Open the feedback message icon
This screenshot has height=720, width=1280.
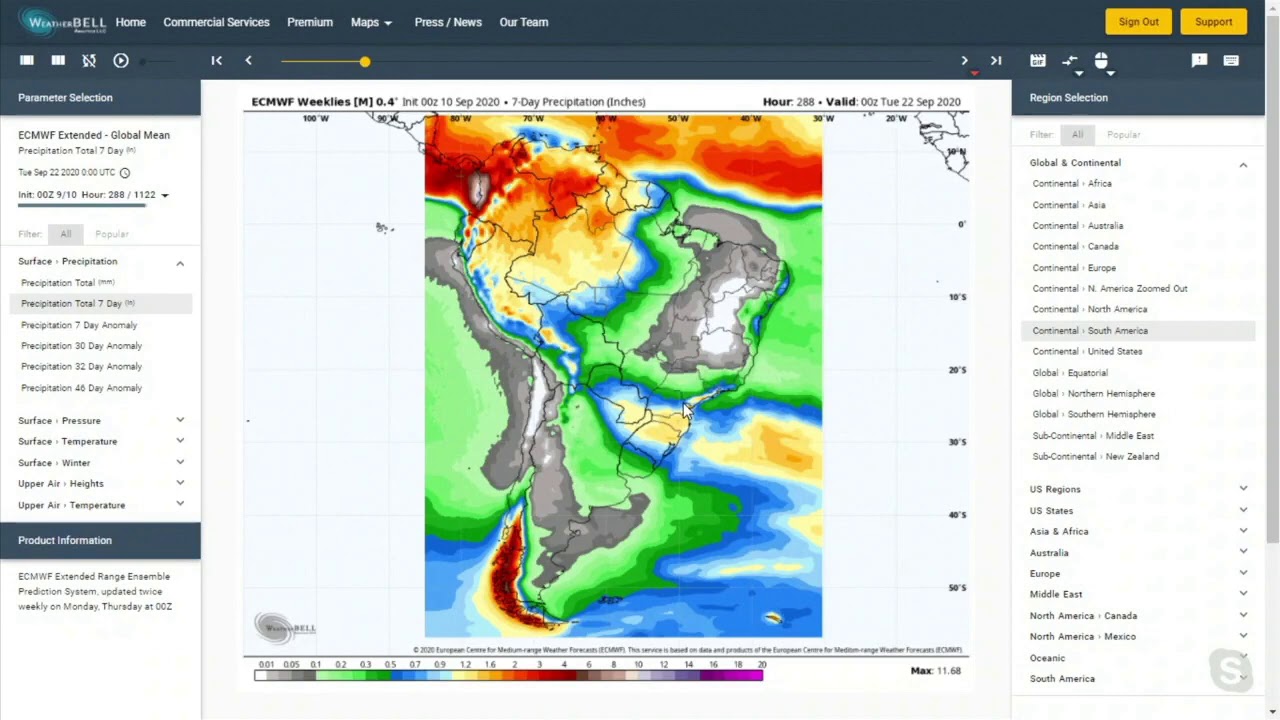pyautogui.click(x=1199, y=61)
